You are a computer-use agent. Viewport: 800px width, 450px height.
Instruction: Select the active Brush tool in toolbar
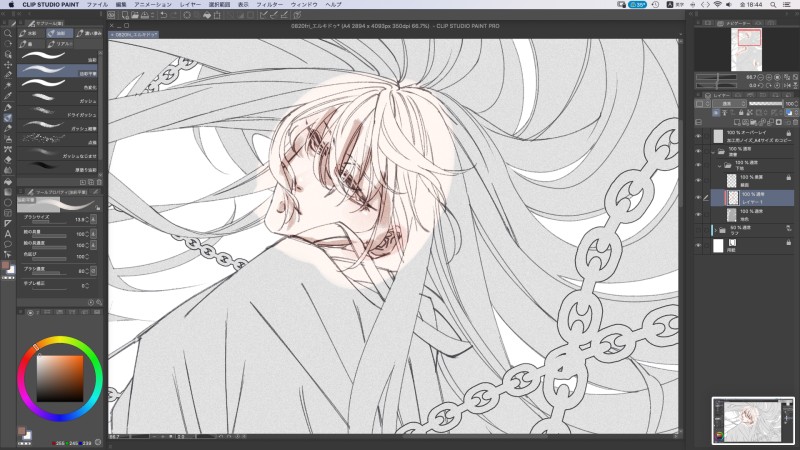[x=8, y=118]
